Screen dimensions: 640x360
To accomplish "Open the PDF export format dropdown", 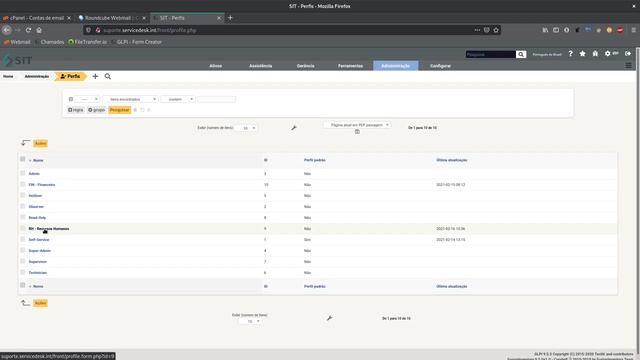I will [x=358, y=125].
